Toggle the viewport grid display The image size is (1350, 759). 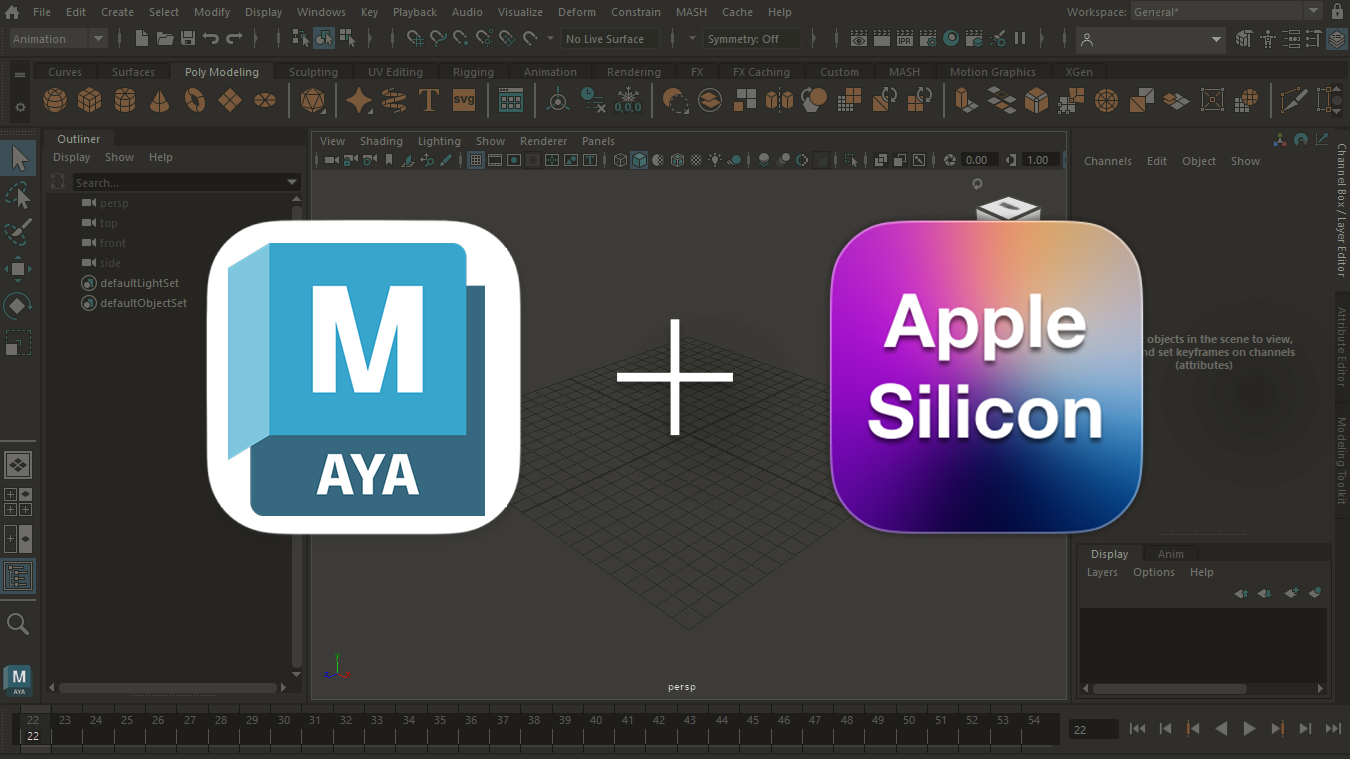(476, 160)
